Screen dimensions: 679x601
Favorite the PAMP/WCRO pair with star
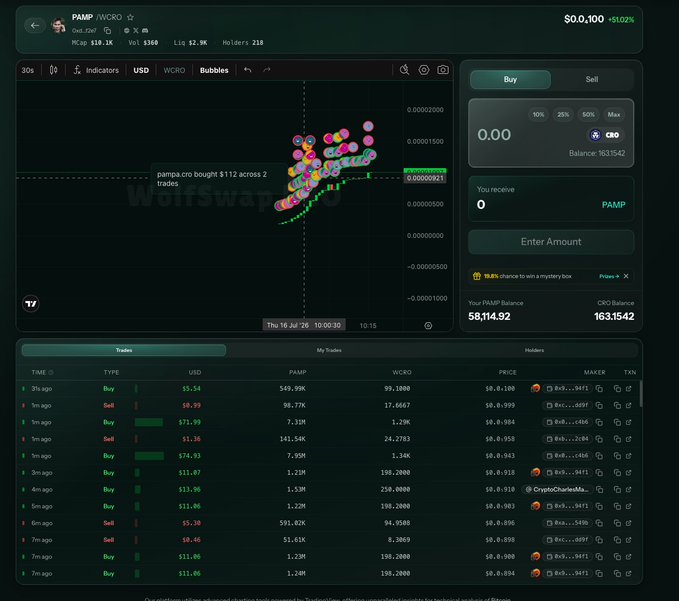pos(130,17)
